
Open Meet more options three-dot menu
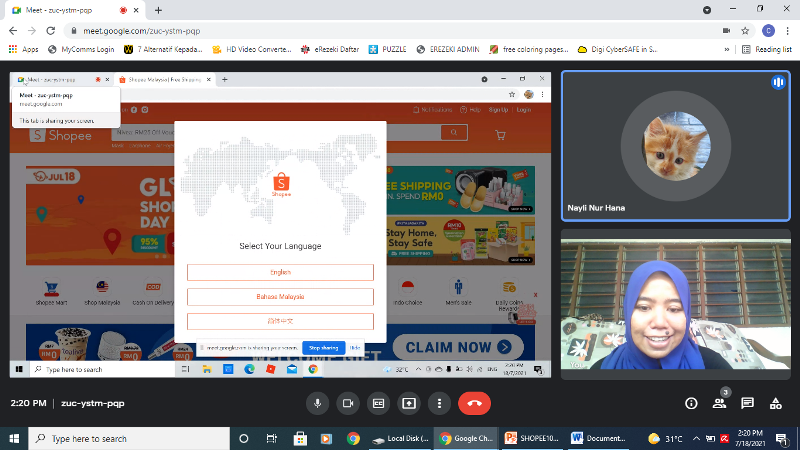click(439, 403)
